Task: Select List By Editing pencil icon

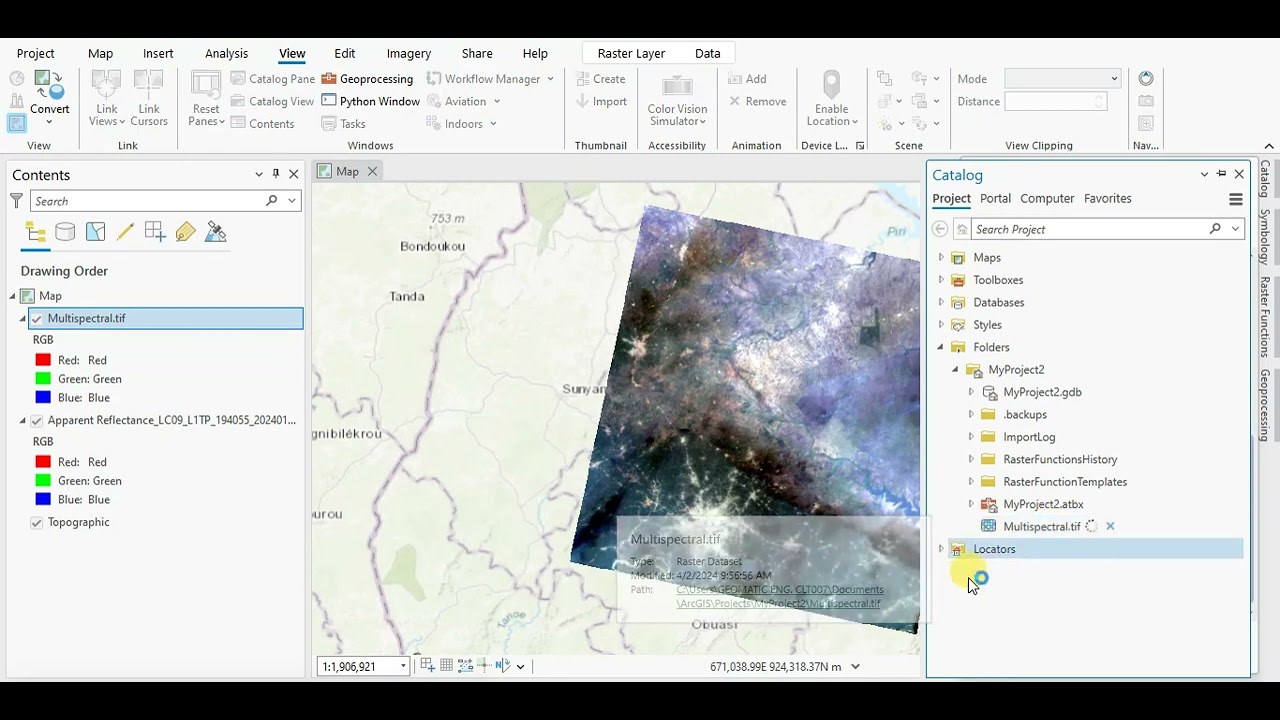Action: pyautogui.click(x=125, y=232)
